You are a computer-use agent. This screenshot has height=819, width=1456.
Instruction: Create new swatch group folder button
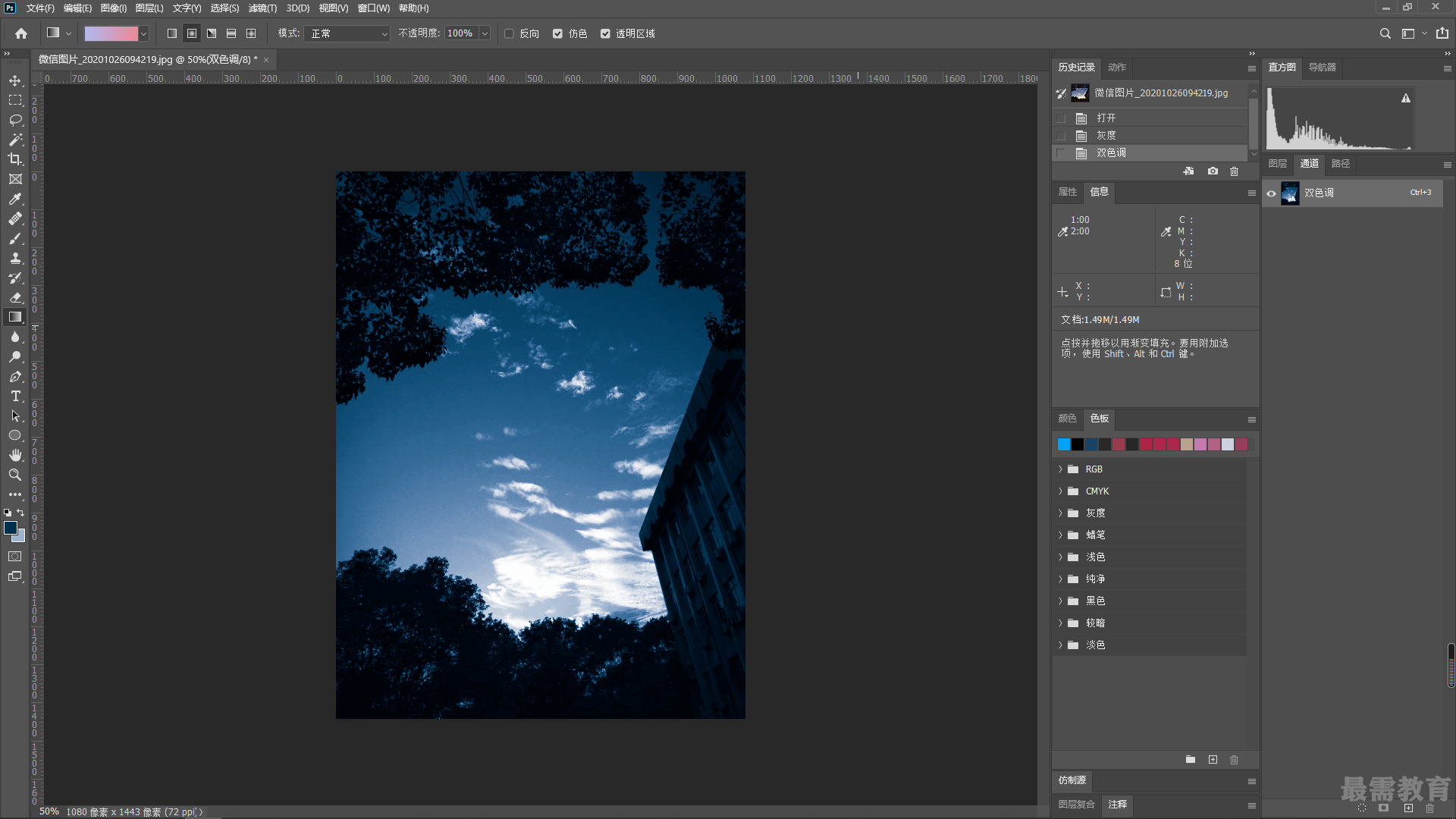coord(1191,759)
